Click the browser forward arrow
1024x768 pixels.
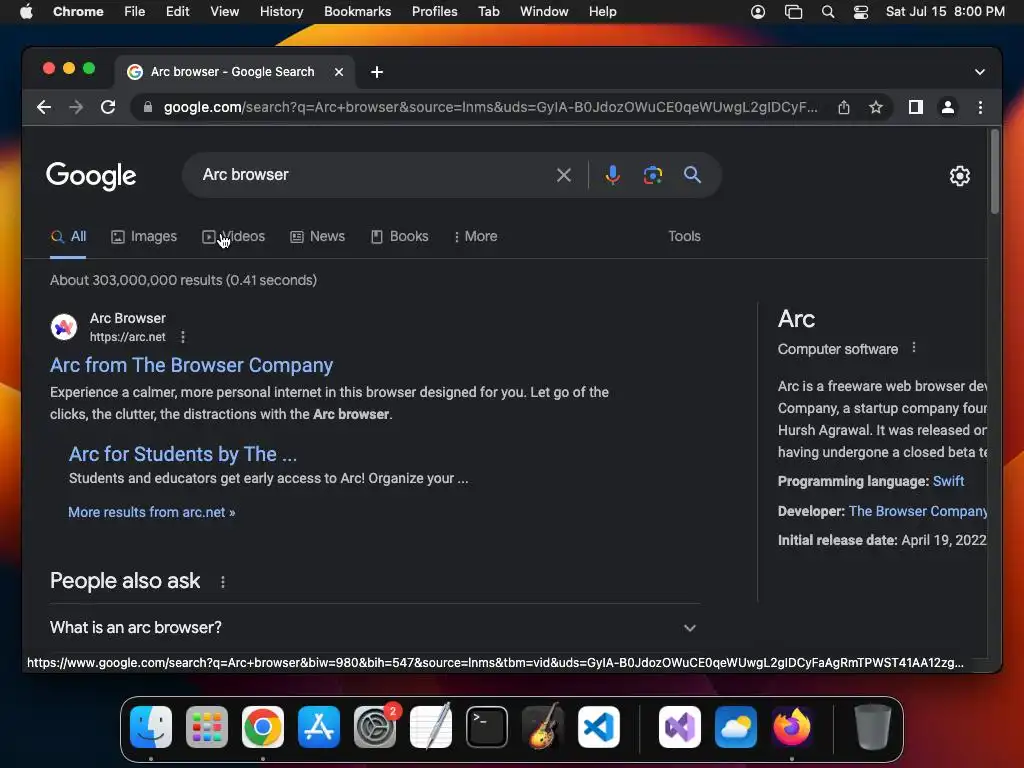[x=76, y=107]
